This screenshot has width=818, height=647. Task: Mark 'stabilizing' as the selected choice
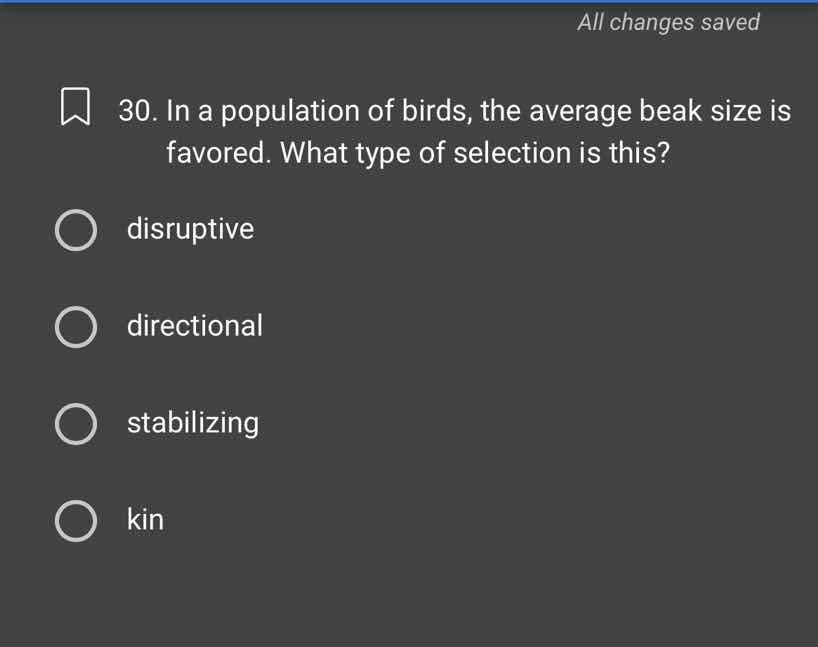76,424
